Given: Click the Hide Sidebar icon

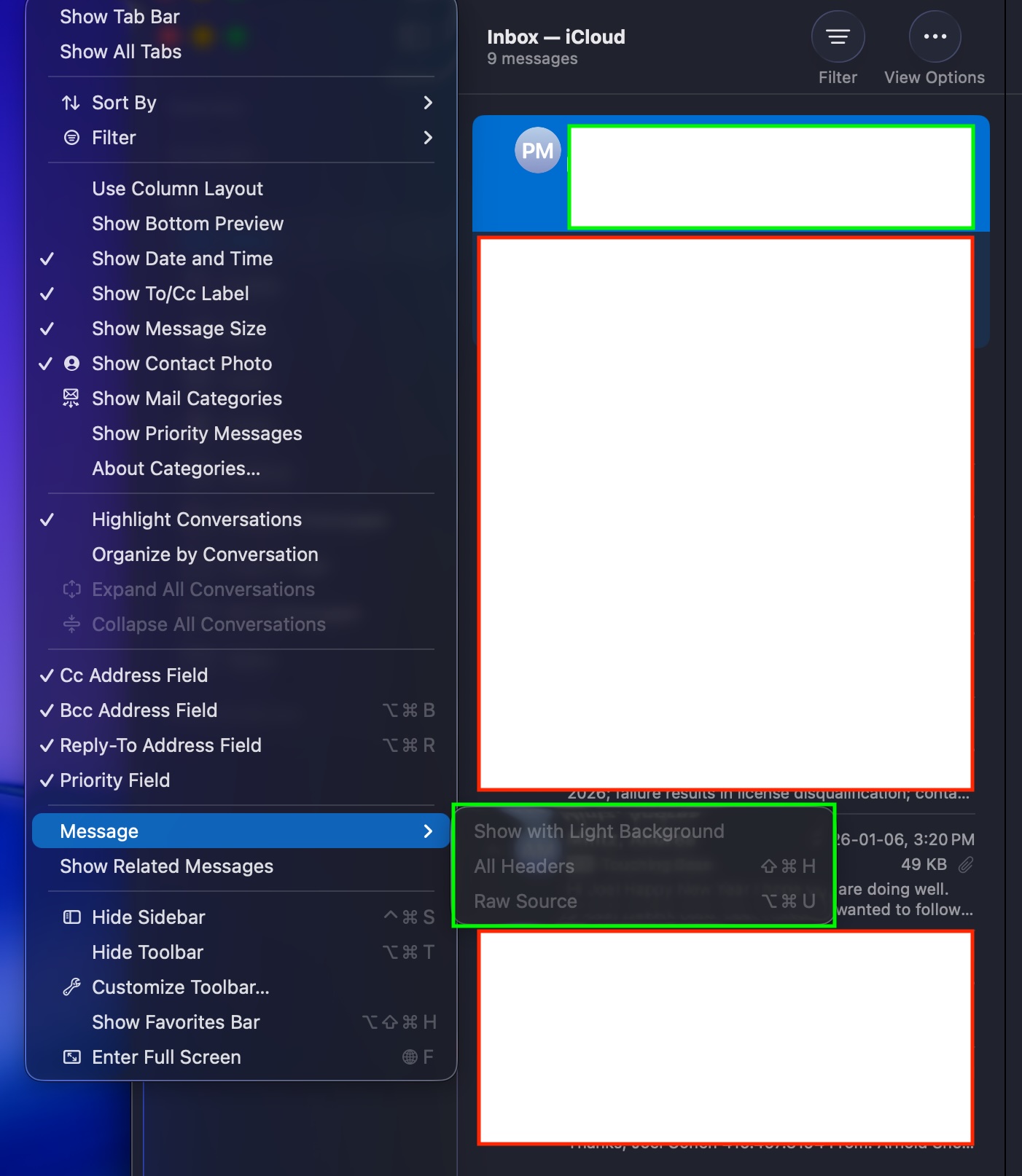Looking at the screenshot, I should [x=71, y=917].
